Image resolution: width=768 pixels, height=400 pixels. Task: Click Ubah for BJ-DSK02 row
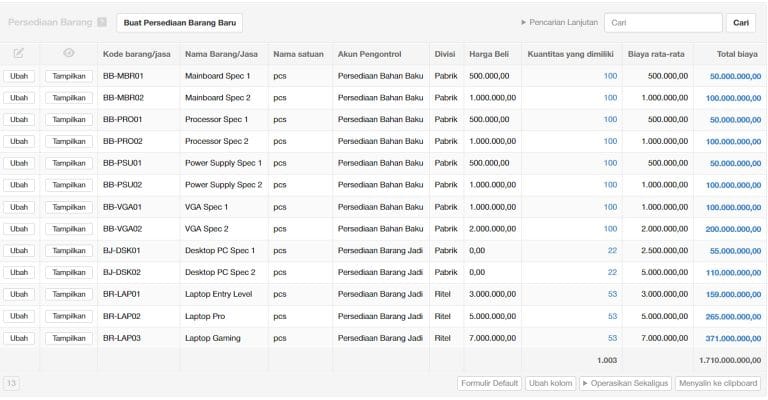click(x=19, y=272)
